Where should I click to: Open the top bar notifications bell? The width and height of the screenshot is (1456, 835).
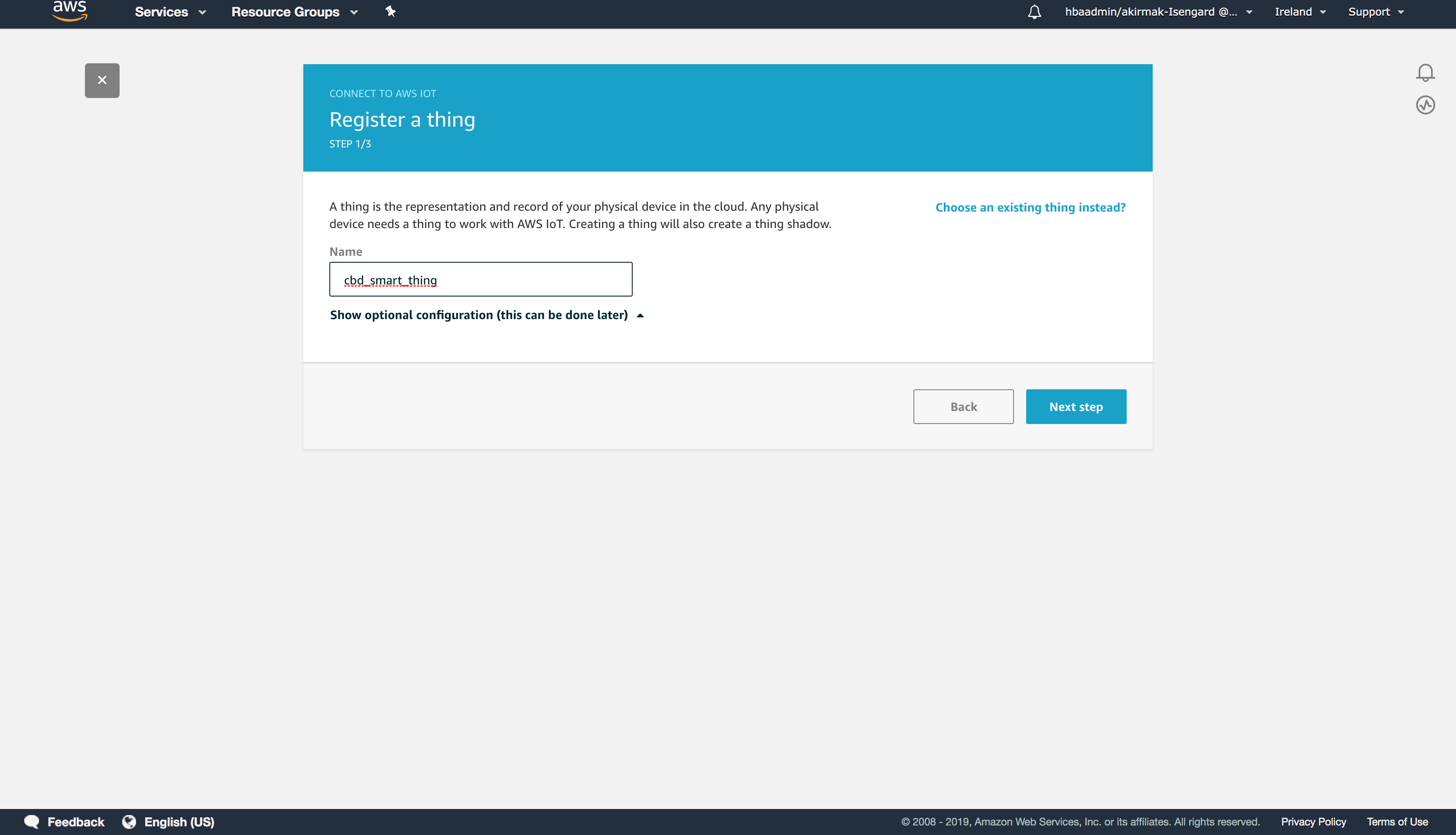[x=1034, y=12]
